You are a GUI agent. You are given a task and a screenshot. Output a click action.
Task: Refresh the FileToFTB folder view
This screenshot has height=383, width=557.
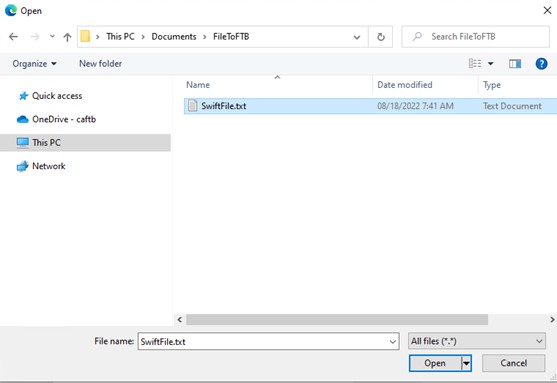click(381, 37)
